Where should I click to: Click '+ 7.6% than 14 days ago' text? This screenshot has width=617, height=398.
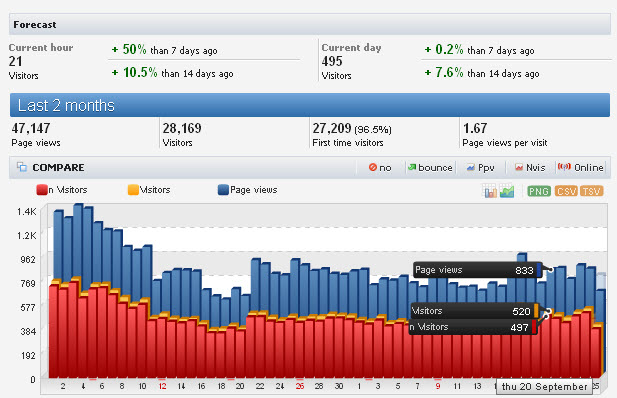pos(482,72)
